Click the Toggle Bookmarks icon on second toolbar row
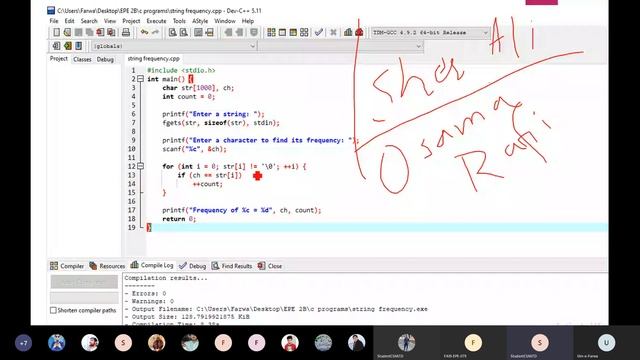Viewport: 640px width, 360px height. point(67,46)
